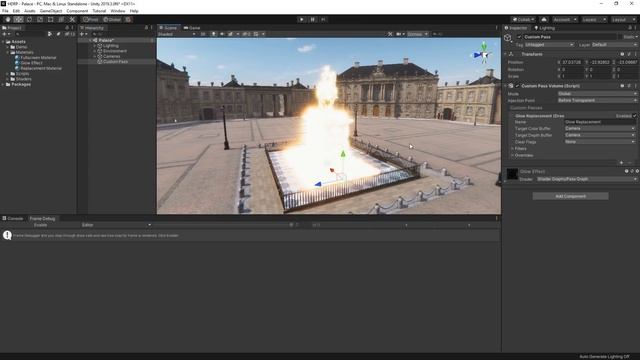Open the Edit menu

click(16, 11)
